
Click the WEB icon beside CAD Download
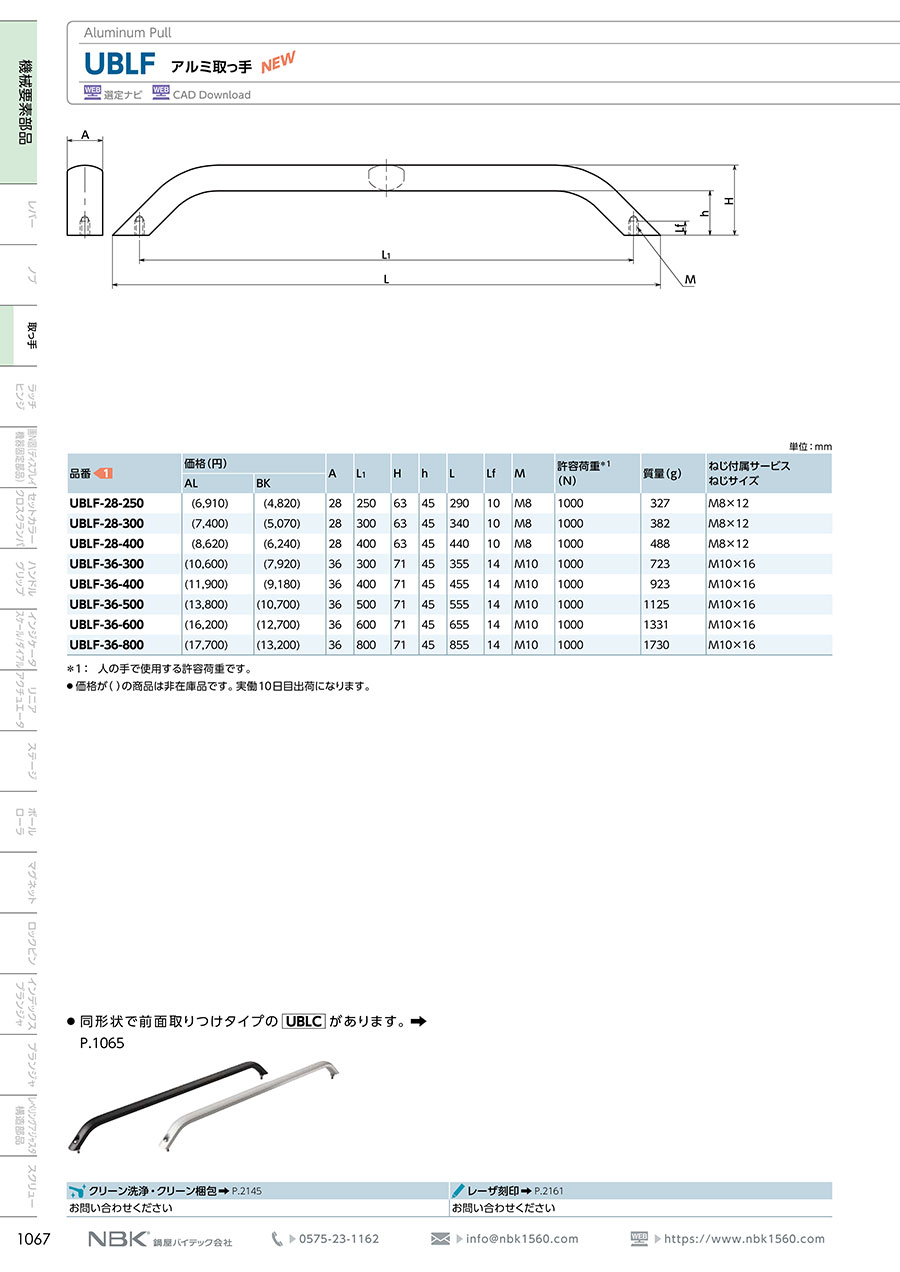tap(160, 93)
